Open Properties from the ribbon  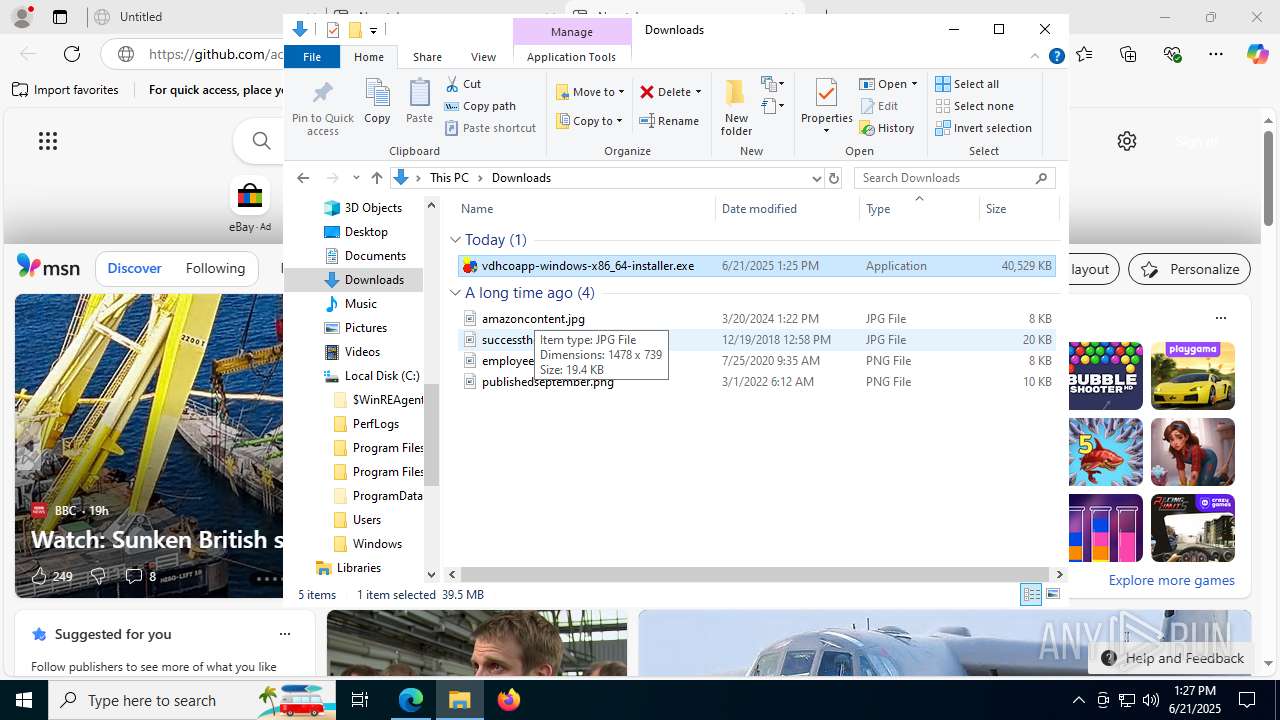[x=826, y=107]
